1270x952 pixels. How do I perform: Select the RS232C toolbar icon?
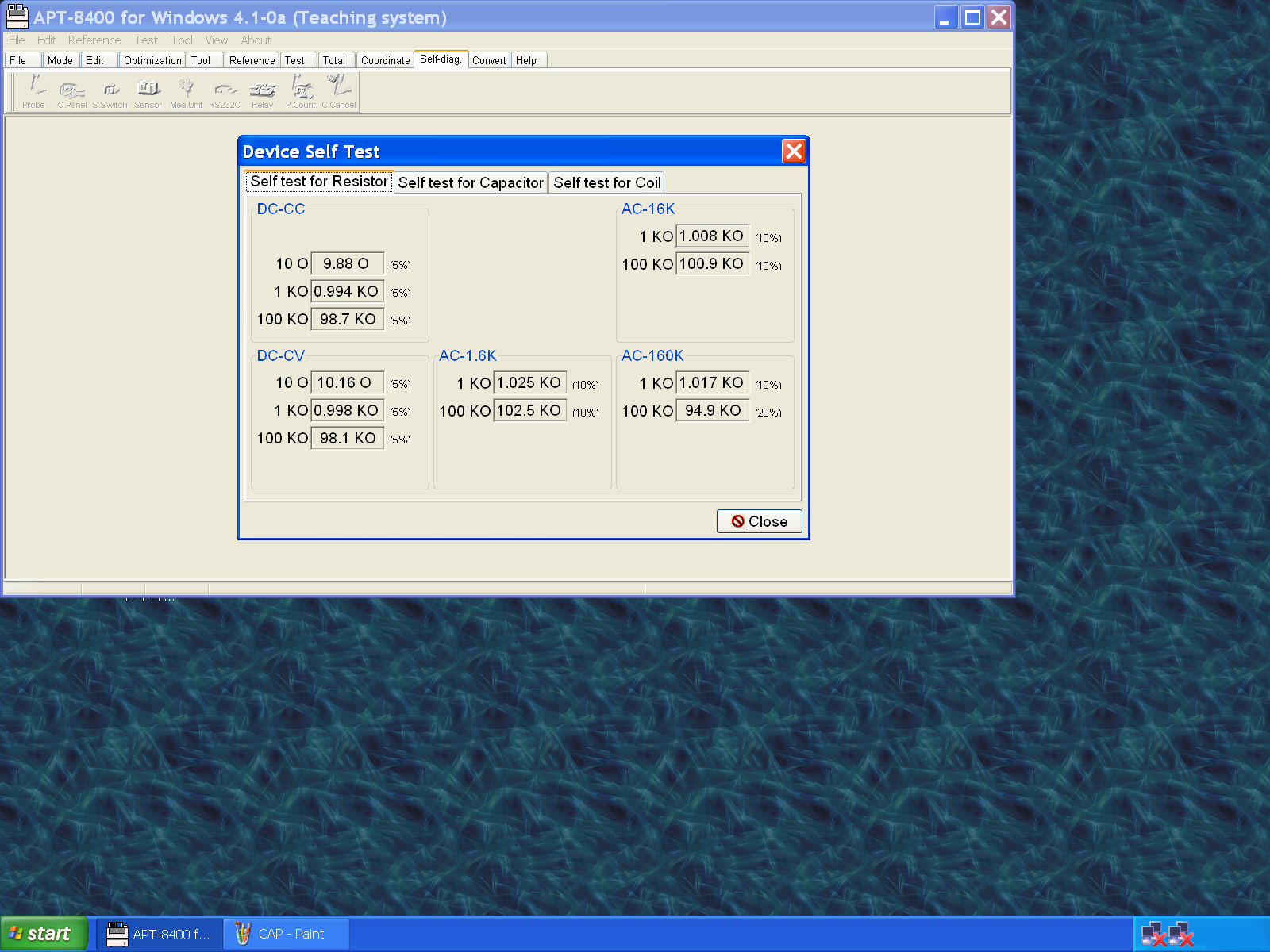click(x=224, y=91)
